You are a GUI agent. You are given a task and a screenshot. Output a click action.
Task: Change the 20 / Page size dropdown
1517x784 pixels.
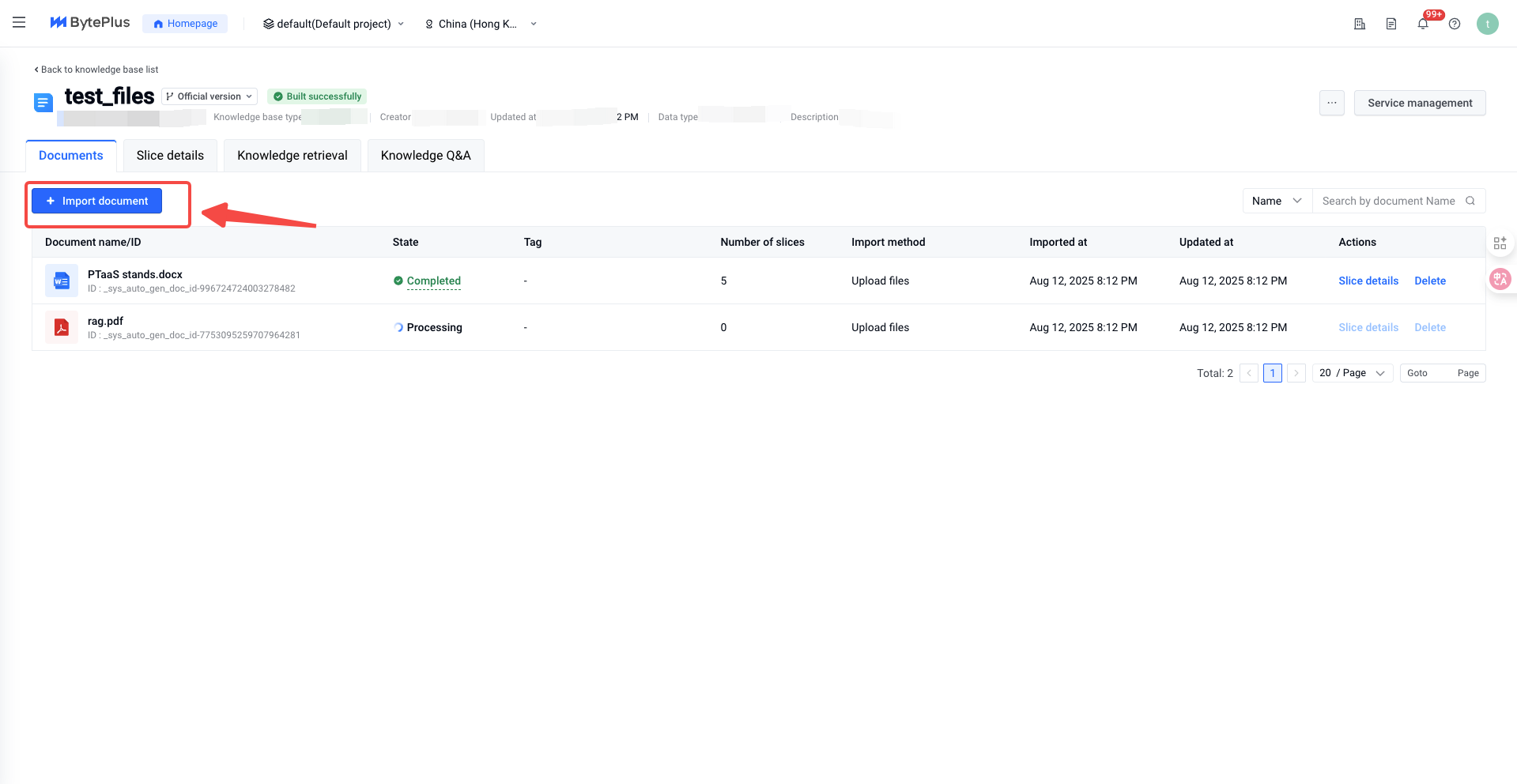click(x=1352, y=373)
